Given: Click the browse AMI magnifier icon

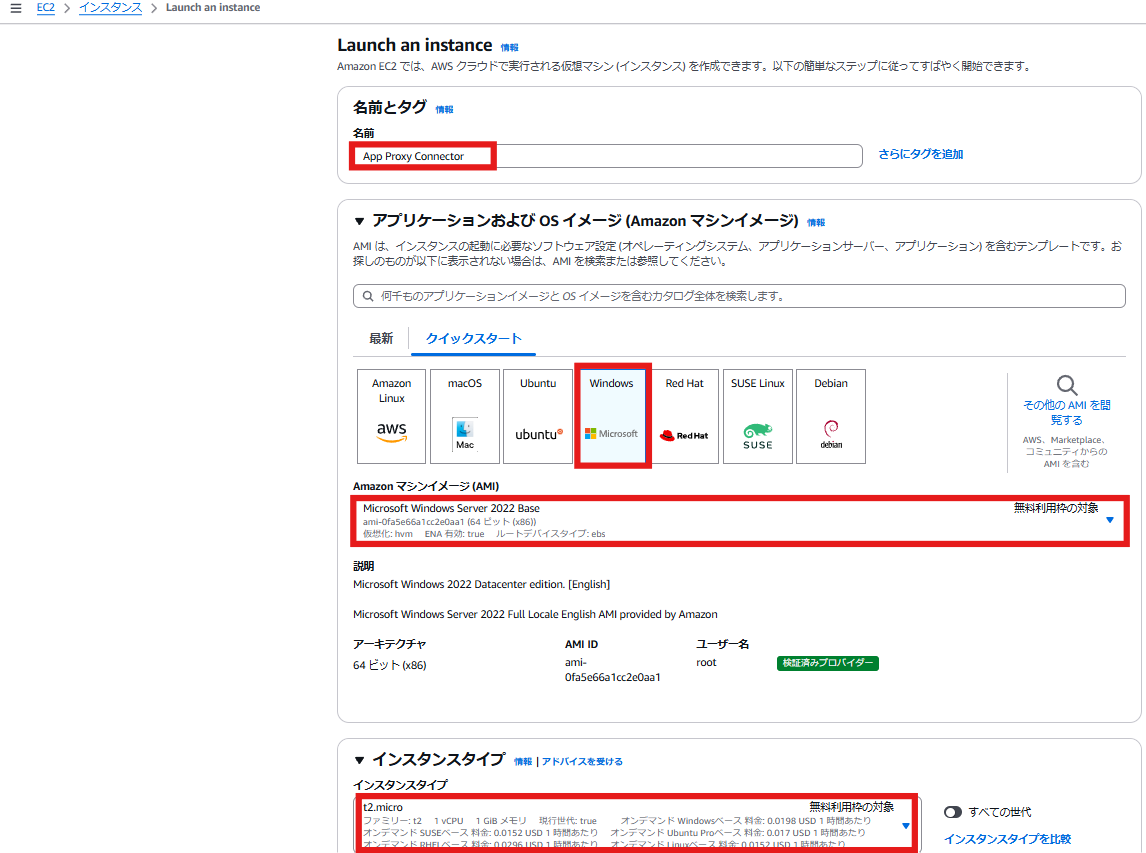Looking at the screenshot, I should tap(1066, 385).
